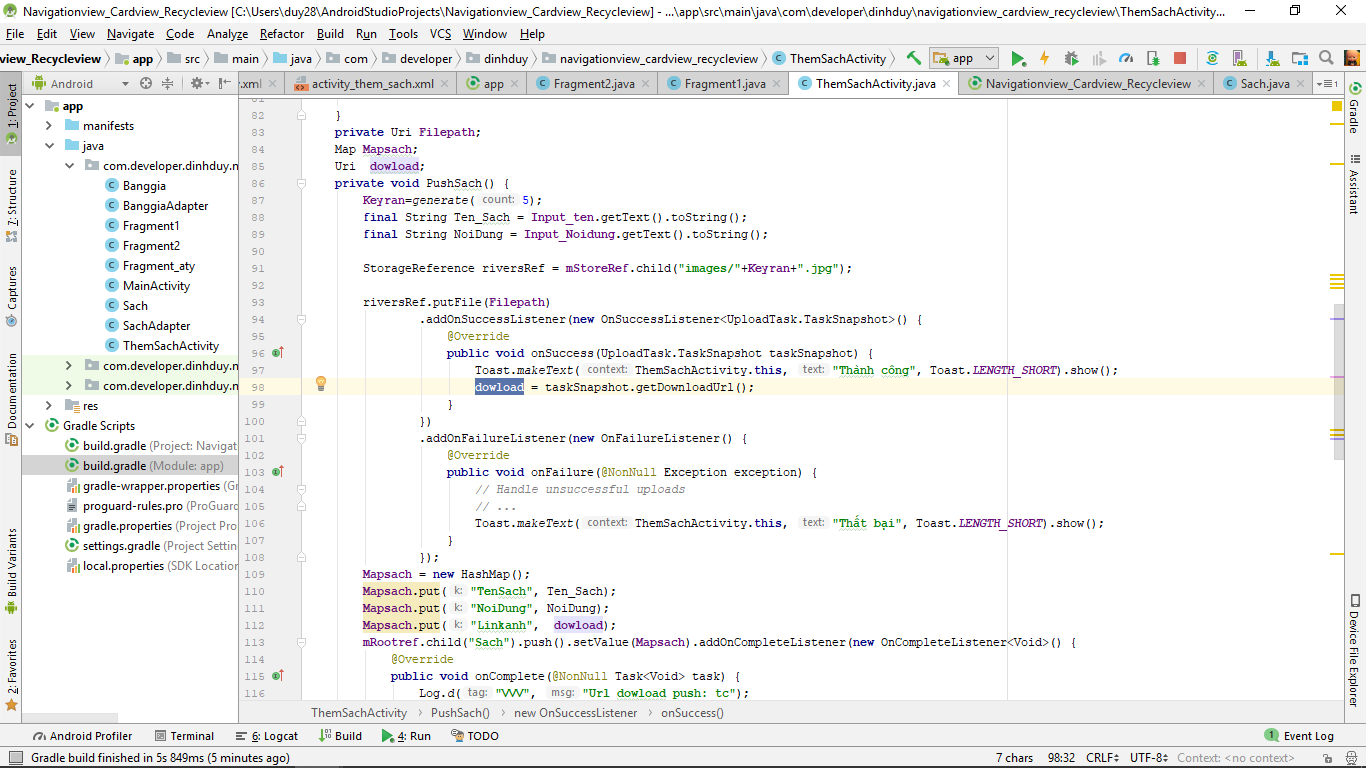Expand the manifests folder
The width and height of the screenshot is (1366, 768).
click(x=49, y=126)
